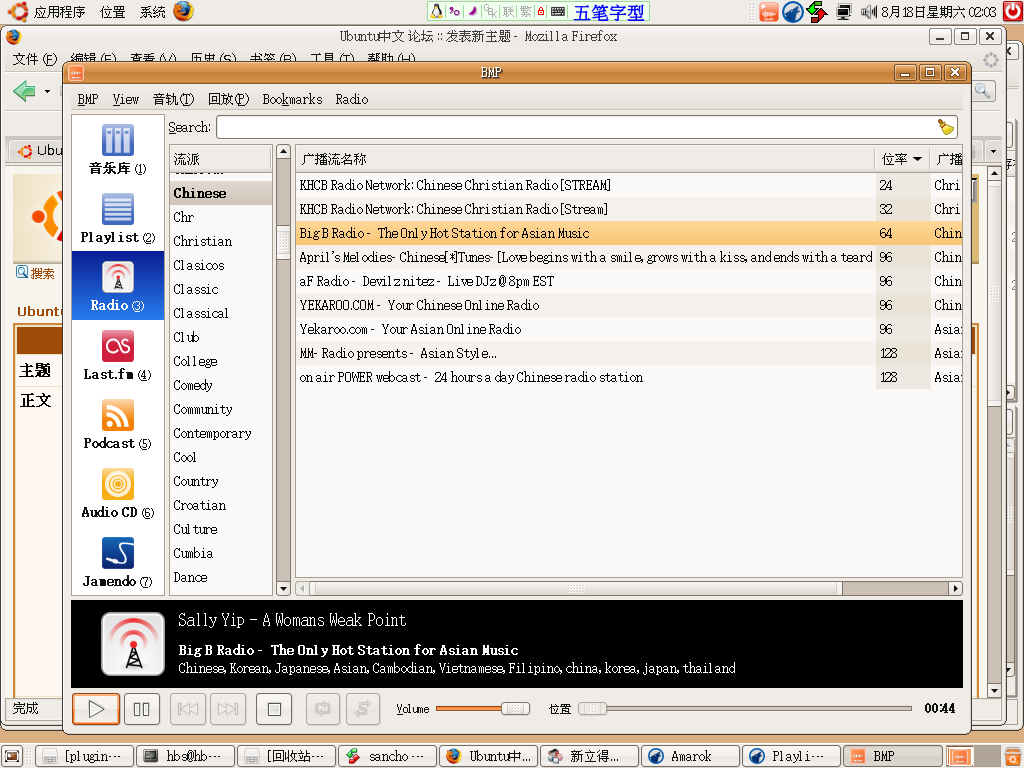Click the Pause button

coord(142,709)
